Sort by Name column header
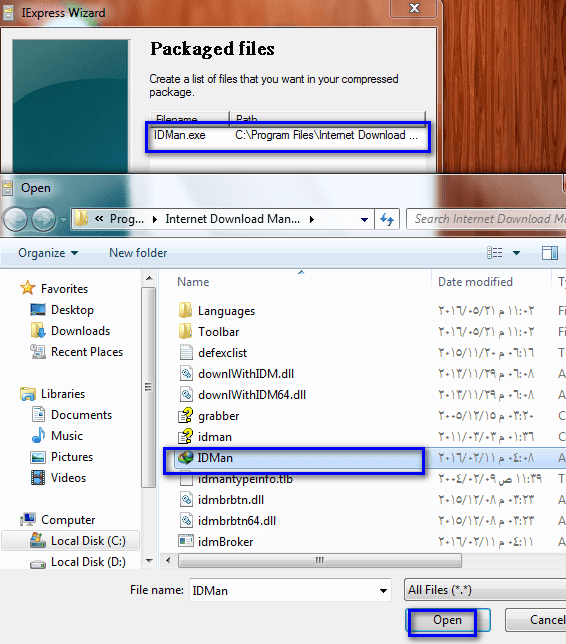The height and width of the screenshot is (644, 566). (193, 282)
